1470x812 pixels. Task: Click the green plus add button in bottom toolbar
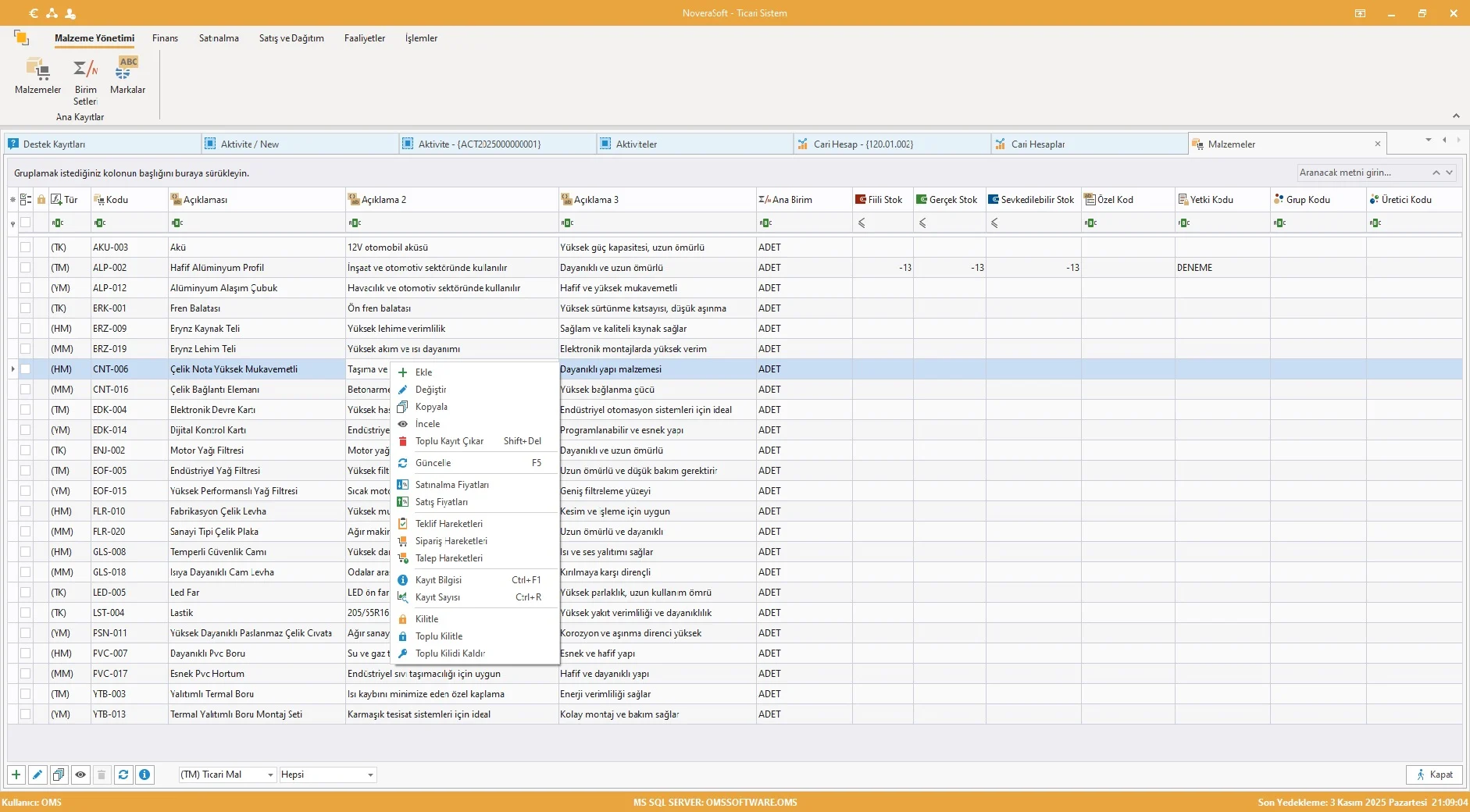click(16, 775)
